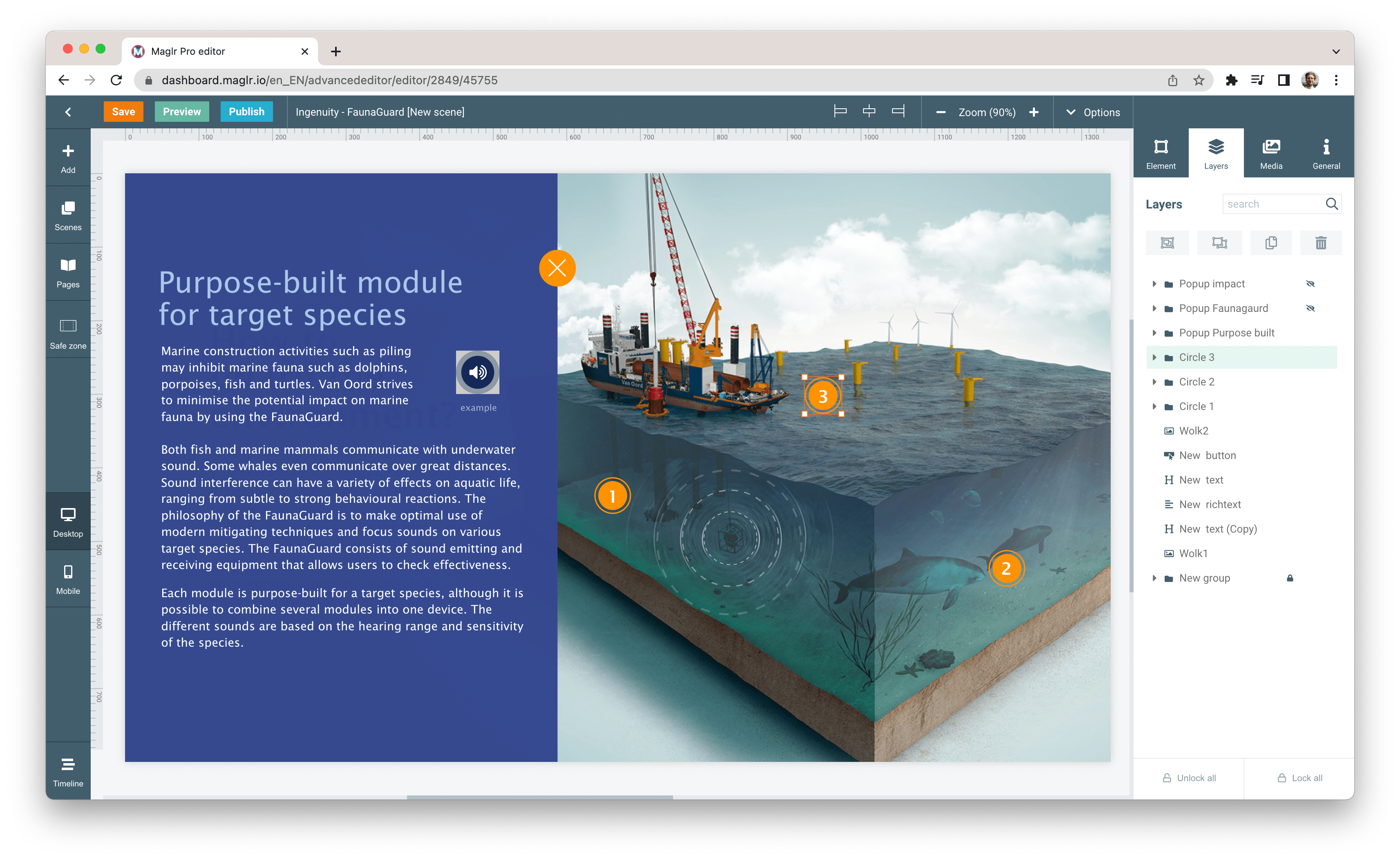Expand the Circle 3 group
Image resolution: width=1400 pixels, height=860 pixels.
coord(1154,356)
